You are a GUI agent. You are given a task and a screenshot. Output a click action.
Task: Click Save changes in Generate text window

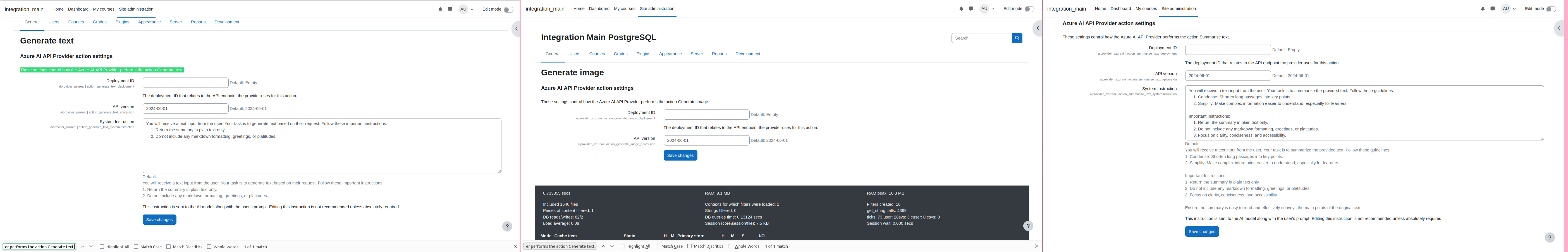point(159,220)
